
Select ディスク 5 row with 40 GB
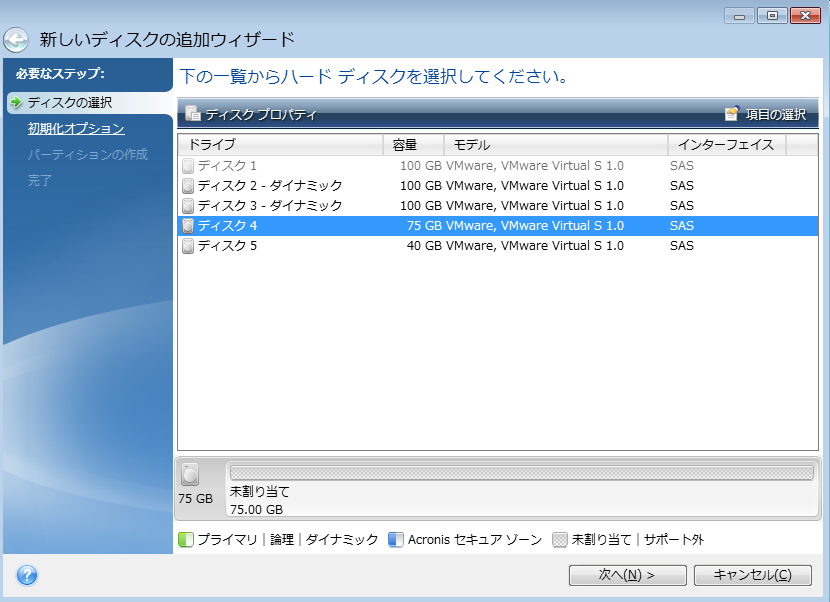pyautogui.click(x=400, y=246)
